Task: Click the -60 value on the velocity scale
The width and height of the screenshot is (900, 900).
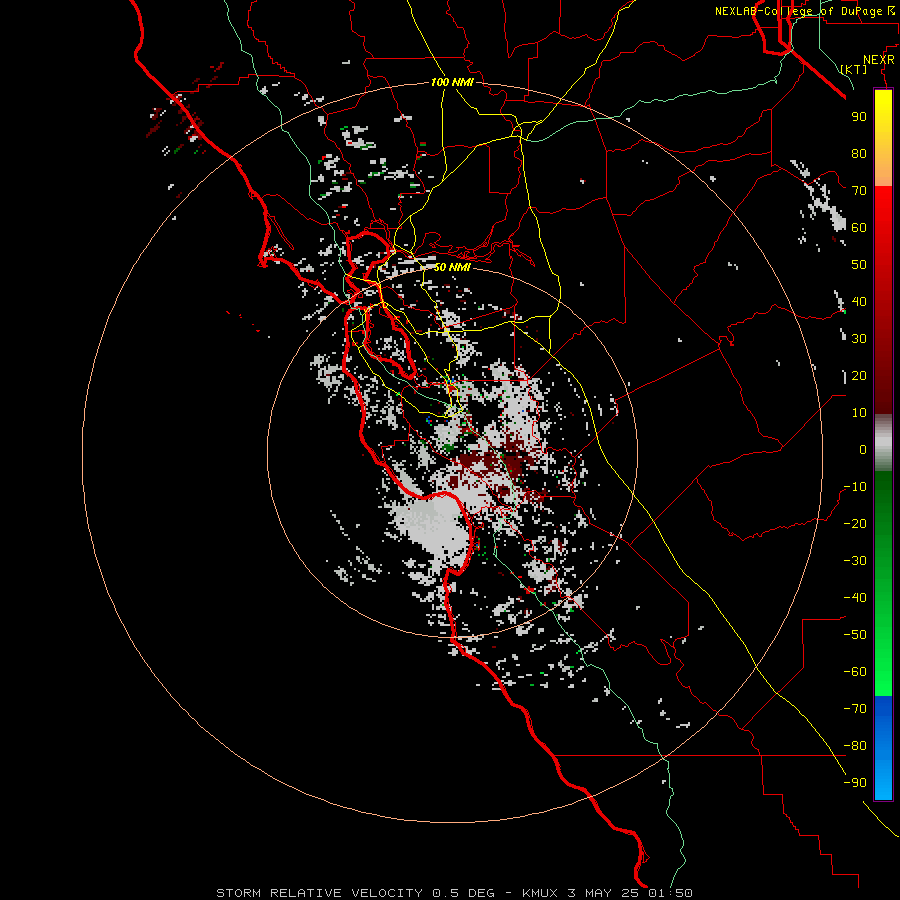Action: click(855, 672)
